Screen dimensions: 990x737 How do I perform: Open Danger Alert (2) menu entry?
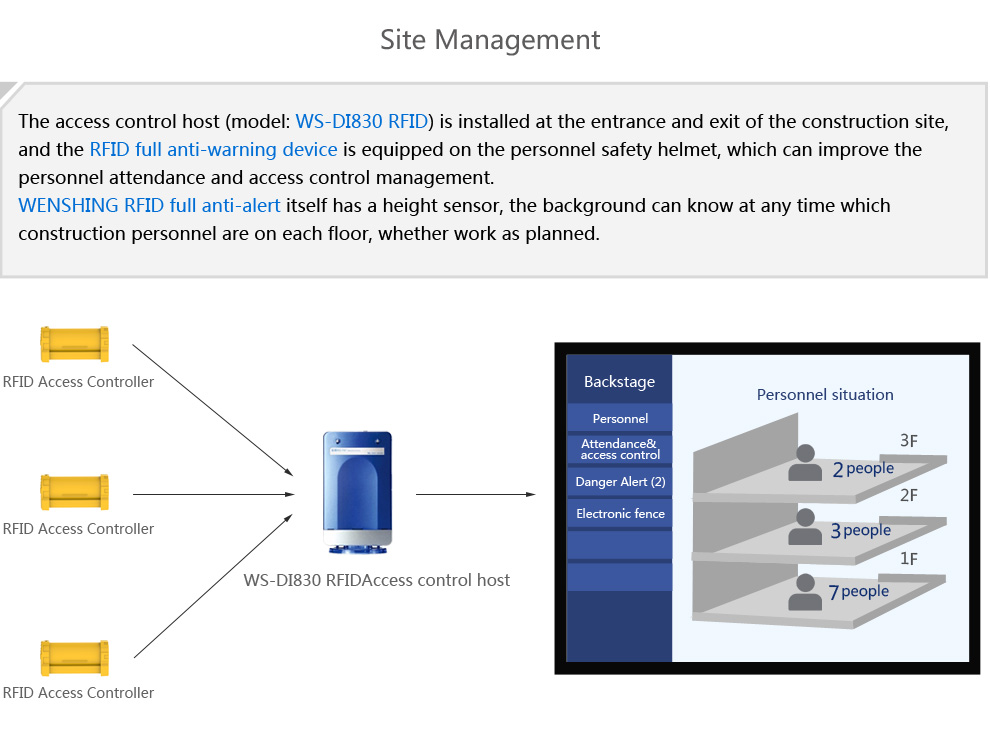click(620, 482)
